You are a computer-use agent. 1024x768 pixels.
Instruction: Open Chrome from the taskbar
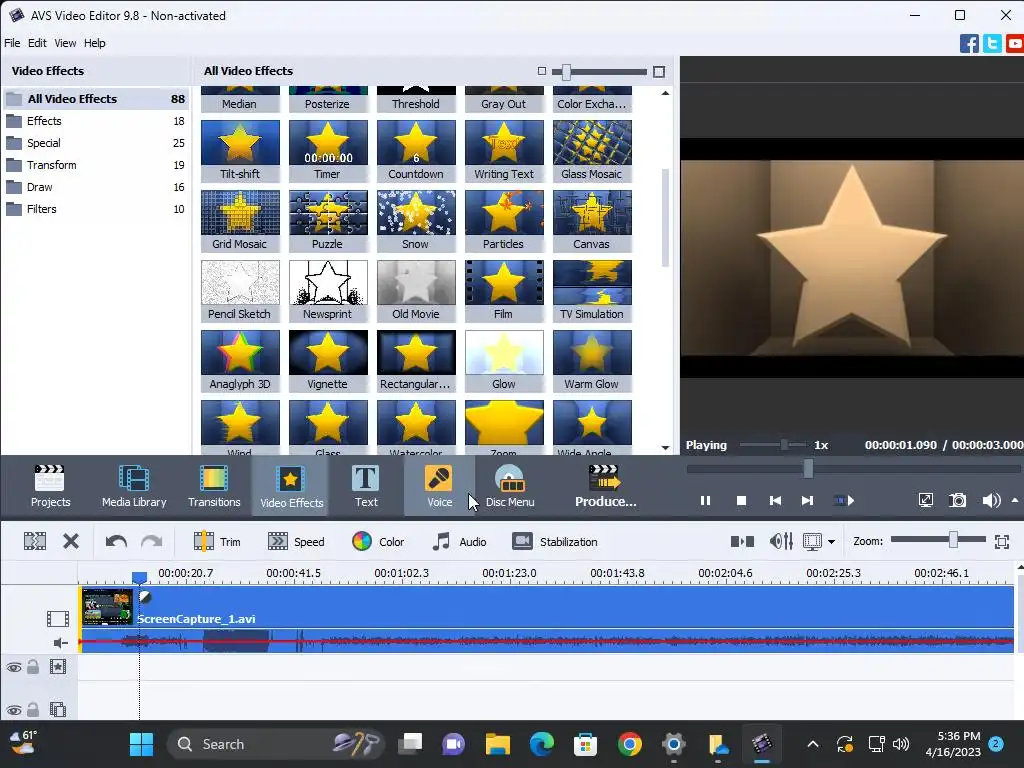630,744
